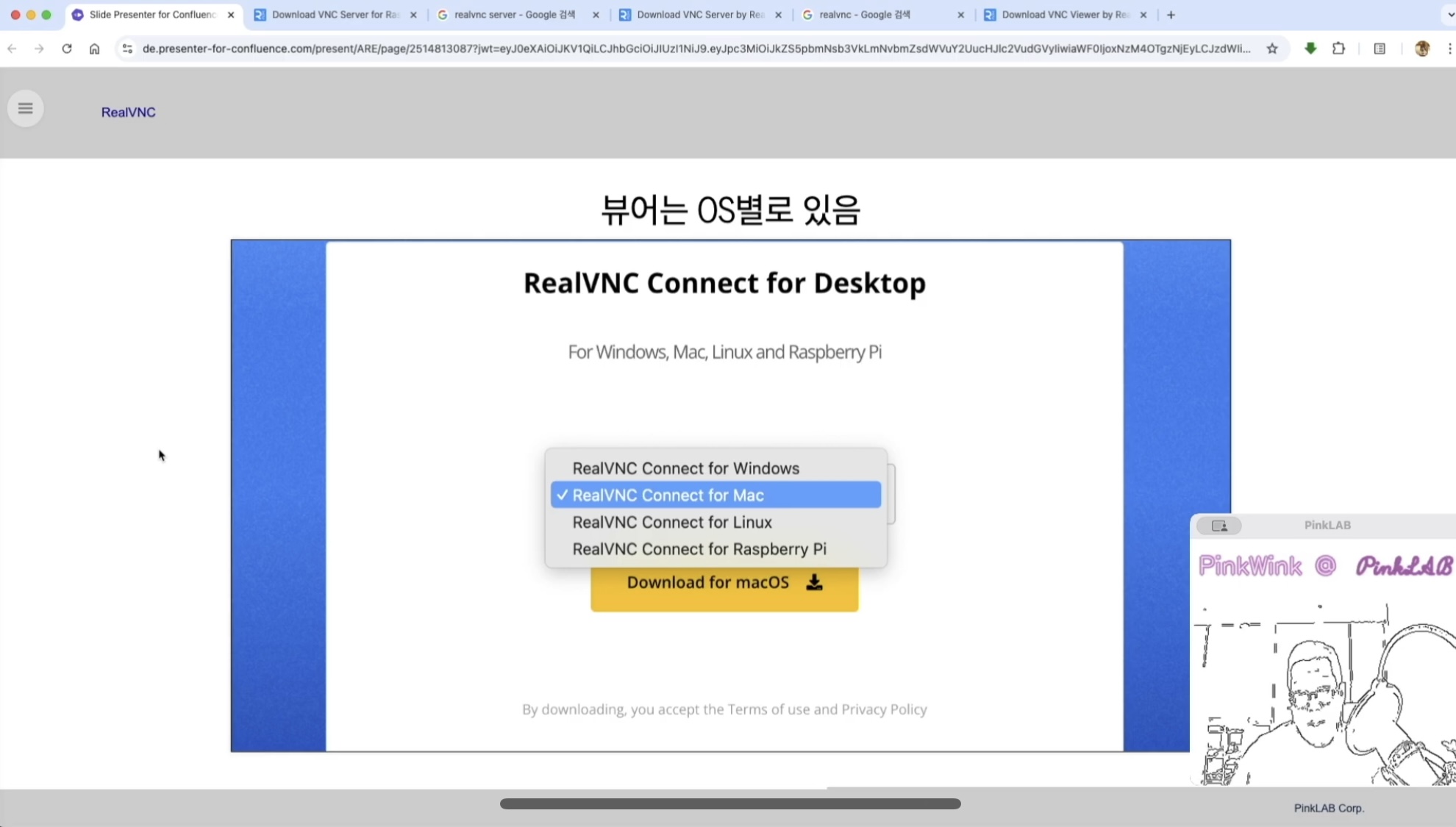The width and height of the screenshot is (1456, 827).
Task: Click the browser reload icon
Action: tap(67, 49)
